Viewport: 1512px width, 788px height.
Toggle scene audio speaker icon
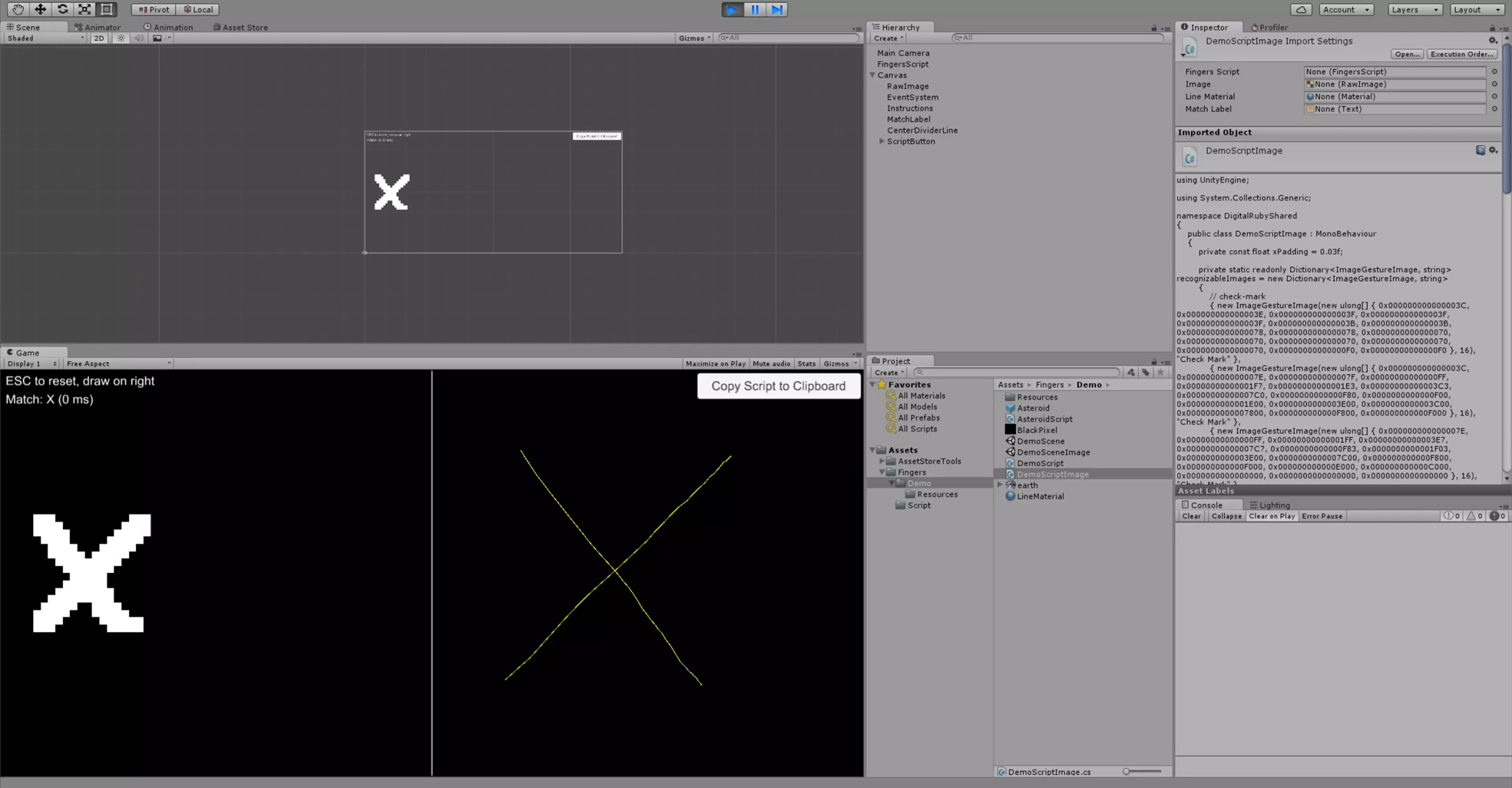click(139, 38)
